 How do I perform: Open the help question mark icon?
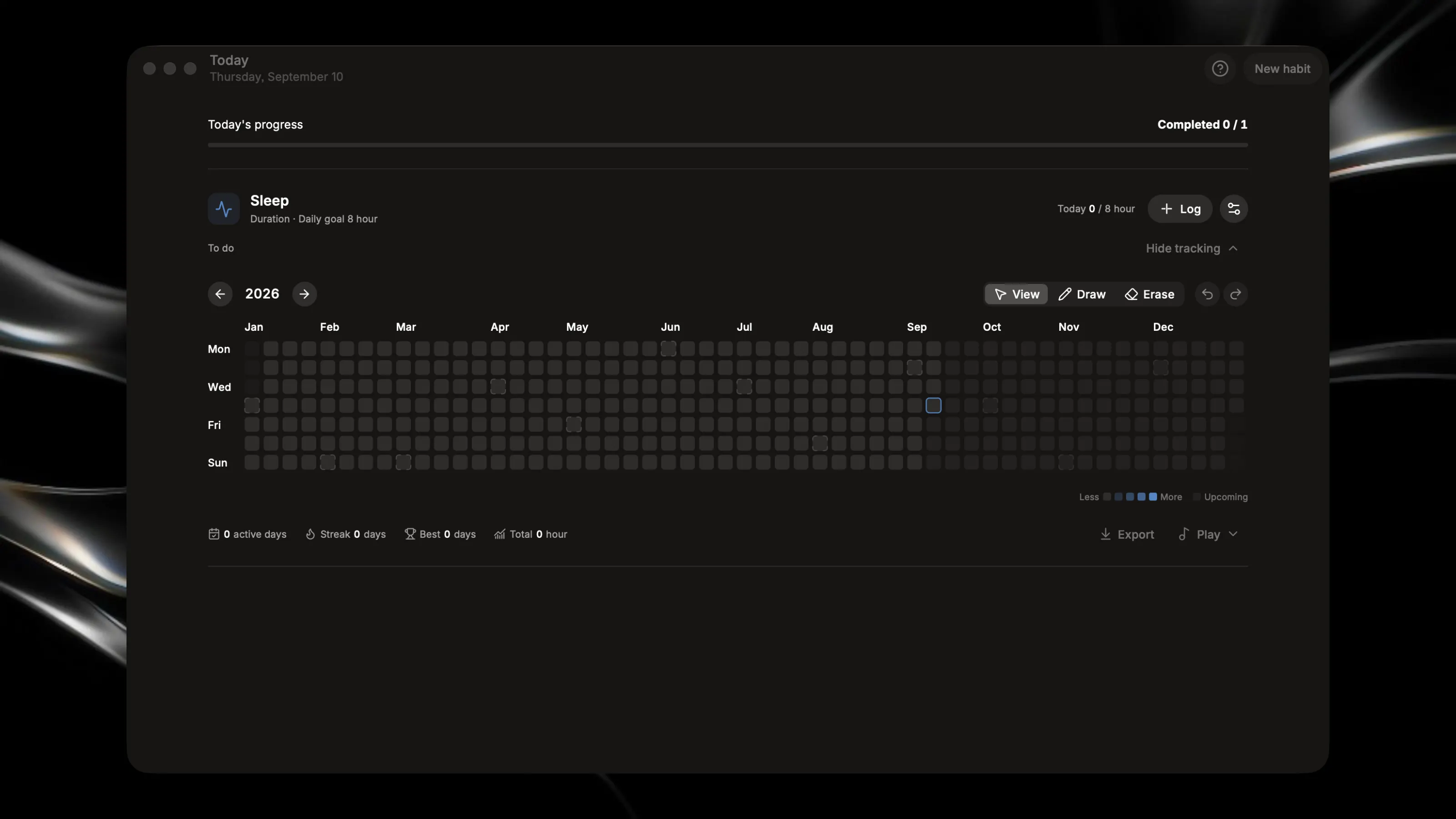1220,68
